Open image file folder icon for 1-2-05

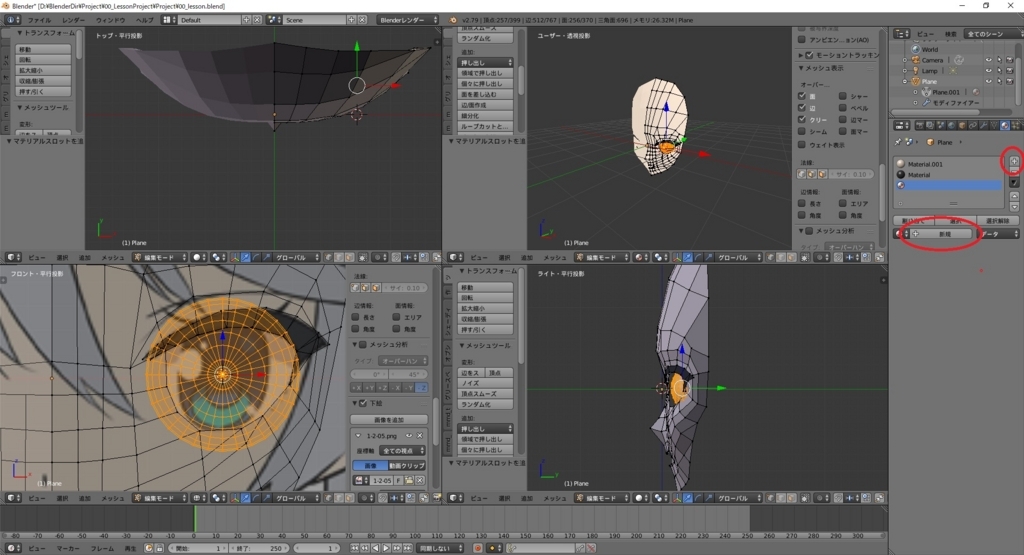[409, 480]
